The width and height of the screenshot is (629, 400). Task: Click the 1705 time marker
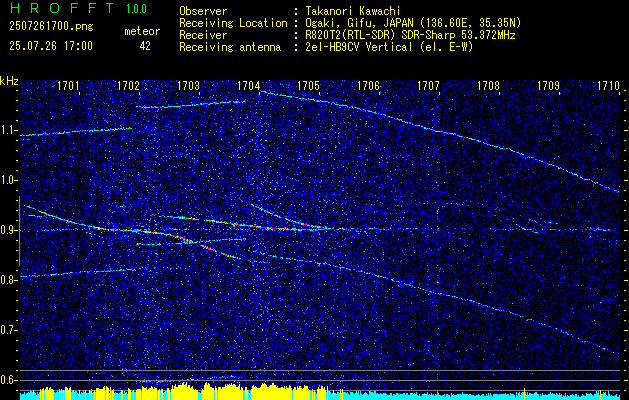click(308, 86)
